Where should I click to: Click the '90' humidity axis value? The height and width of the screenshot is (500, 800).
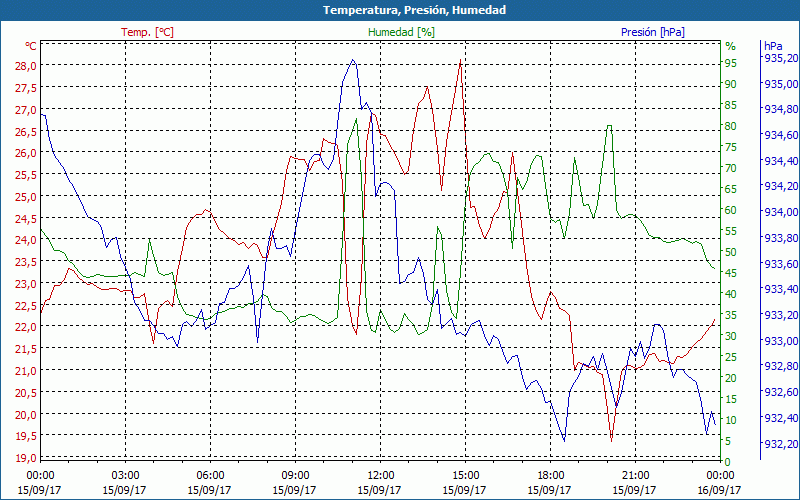731,84
